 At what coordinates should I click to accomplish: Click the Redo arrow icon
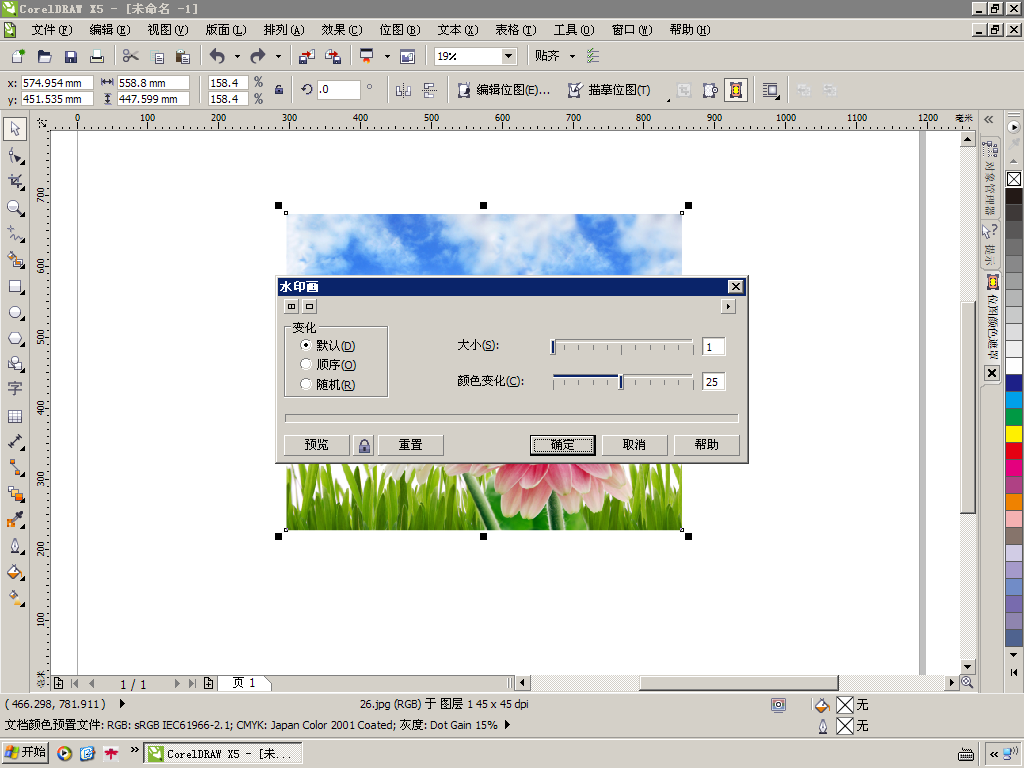click(258, 56)
